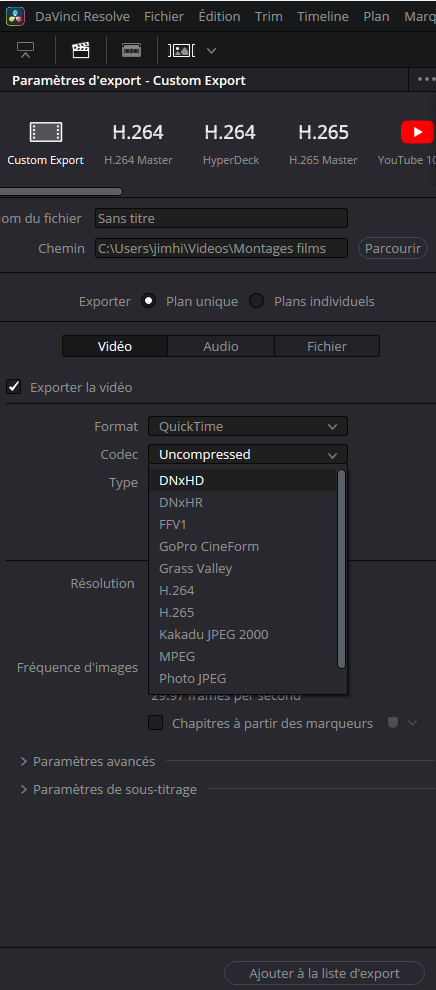The image size is (436, 990).
Task: Open the clapperboard media icon
Action: click(81, 51)
